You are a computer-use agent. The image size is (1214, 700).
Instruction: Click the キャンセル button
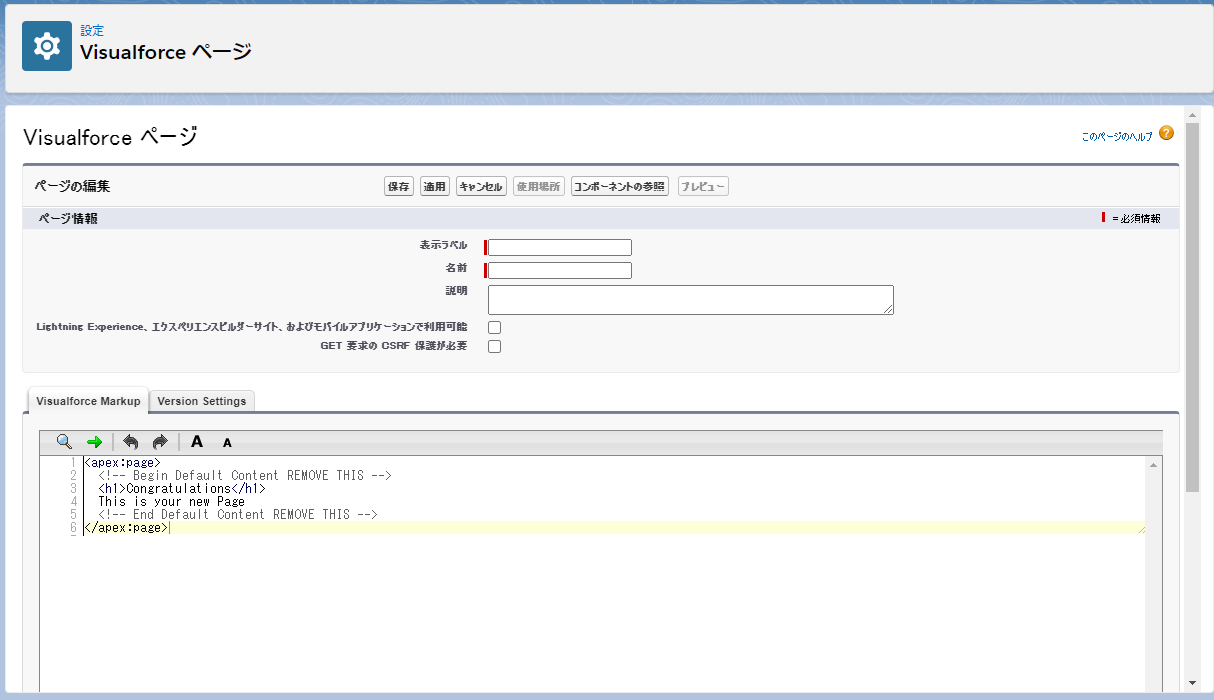(481, 187)
